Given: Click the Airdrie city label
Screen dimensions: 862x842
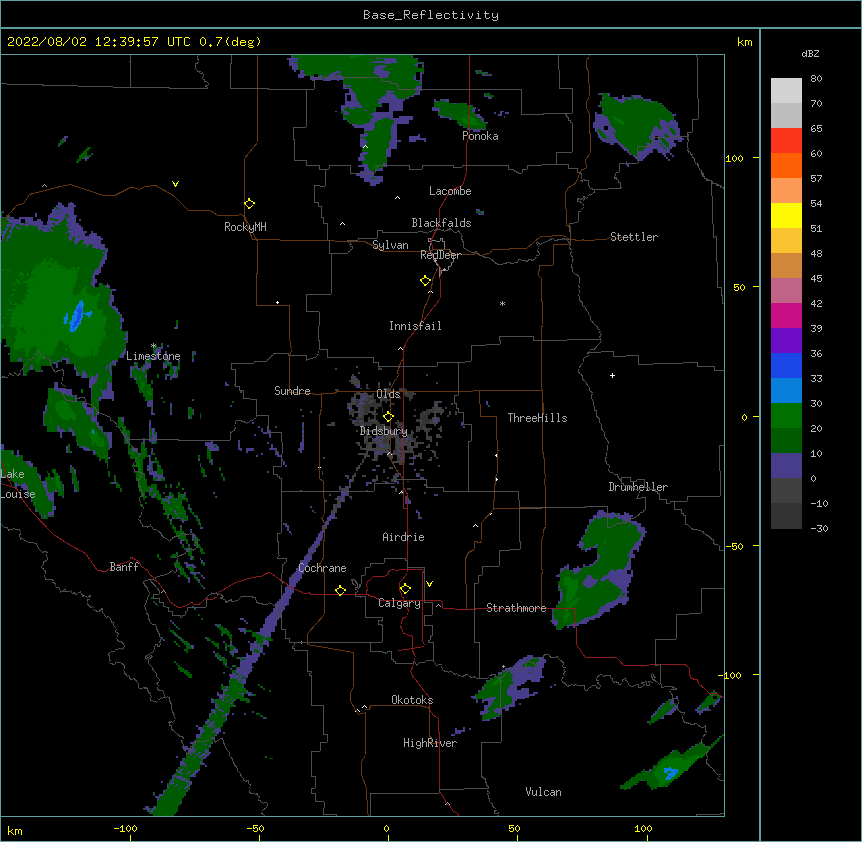Looking at the screenshot, I should (x=403, y=537).
